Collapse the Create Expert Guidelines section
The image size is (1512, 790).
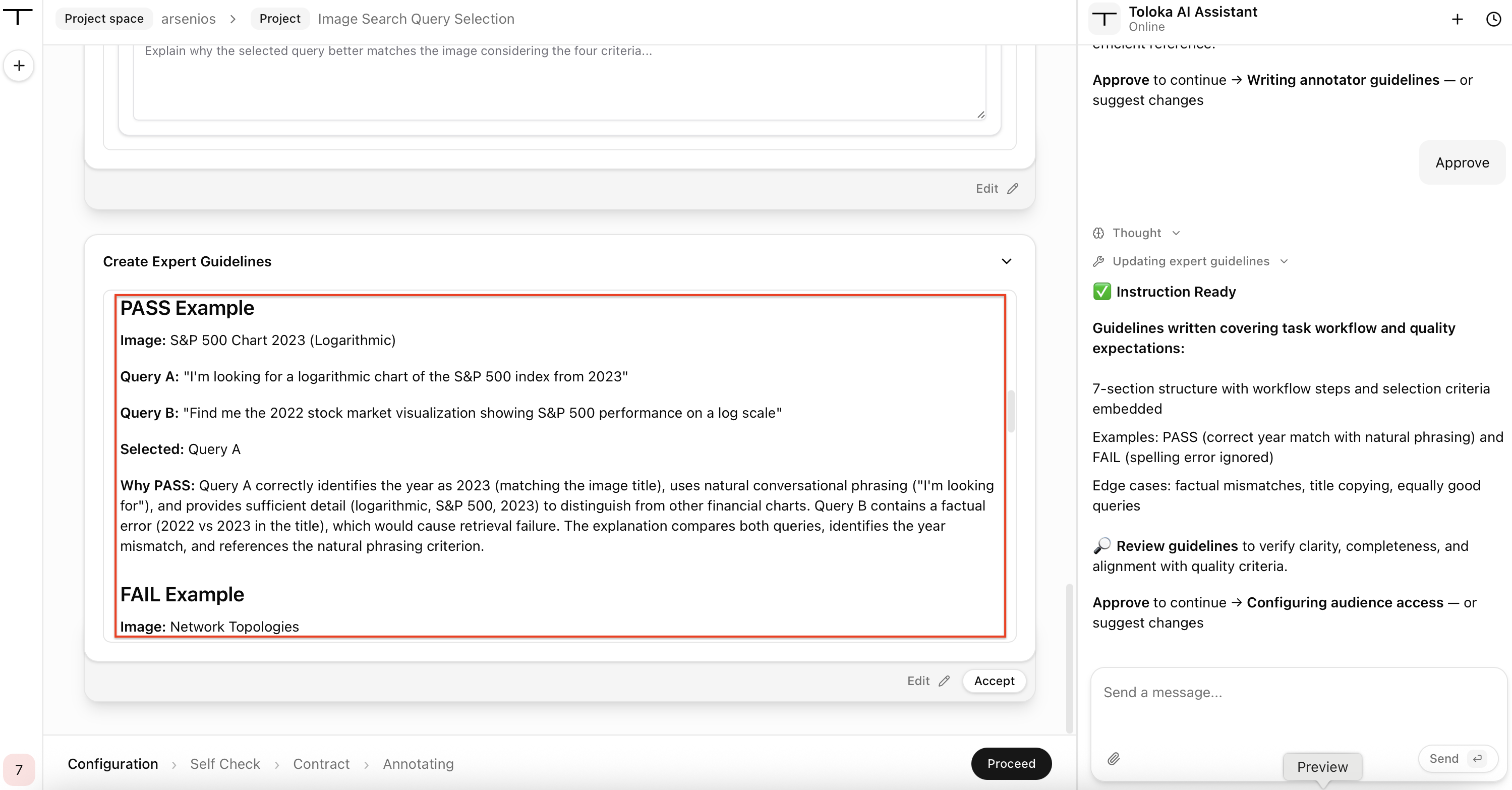(1006, 261)
